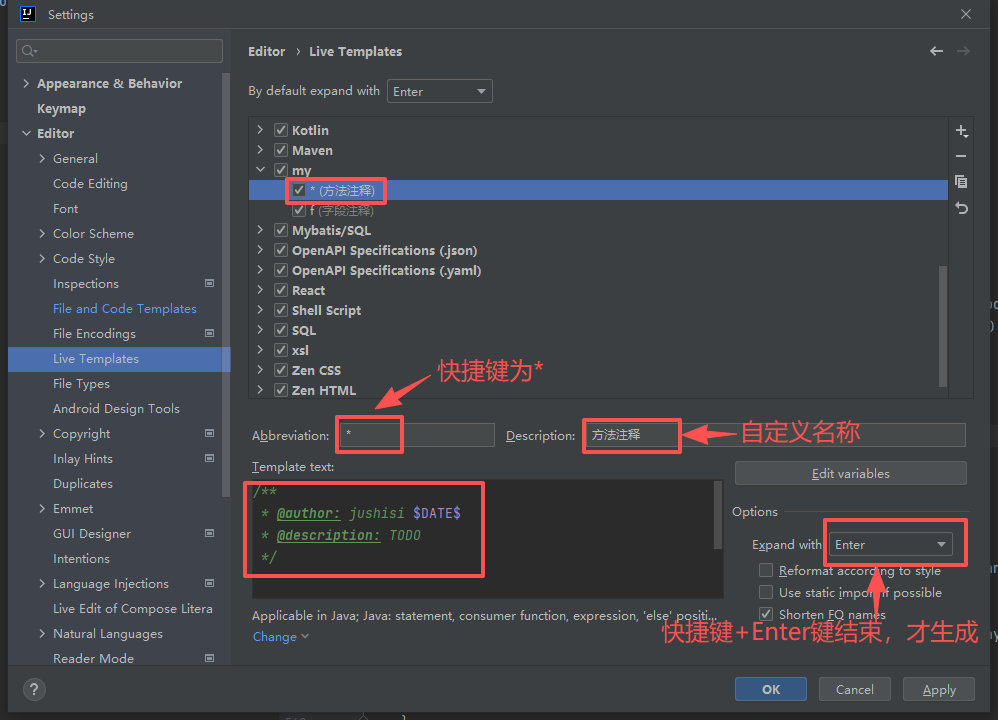Click the settings sidebar scrollbar
998x720 pixels.
[225, 285]
